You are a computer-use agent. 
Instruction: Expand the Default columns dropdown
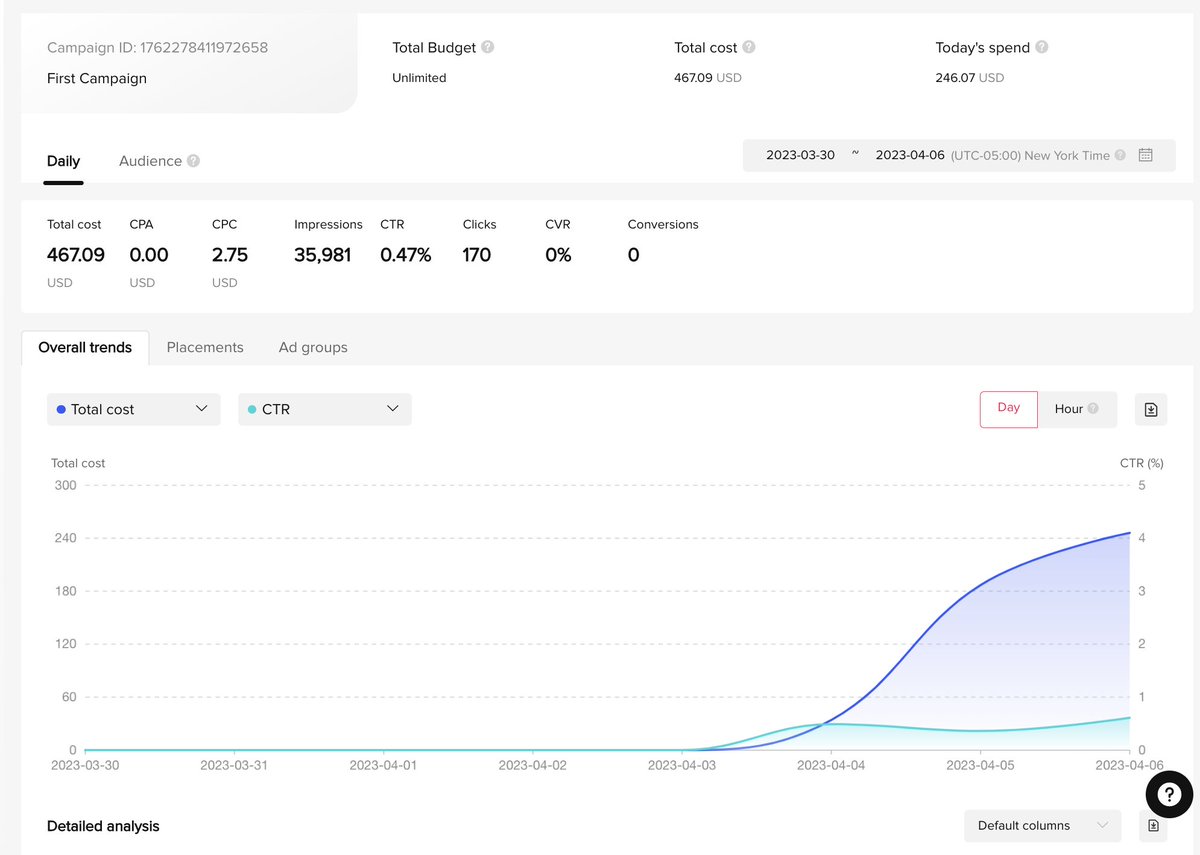[x=1043, y=826]
